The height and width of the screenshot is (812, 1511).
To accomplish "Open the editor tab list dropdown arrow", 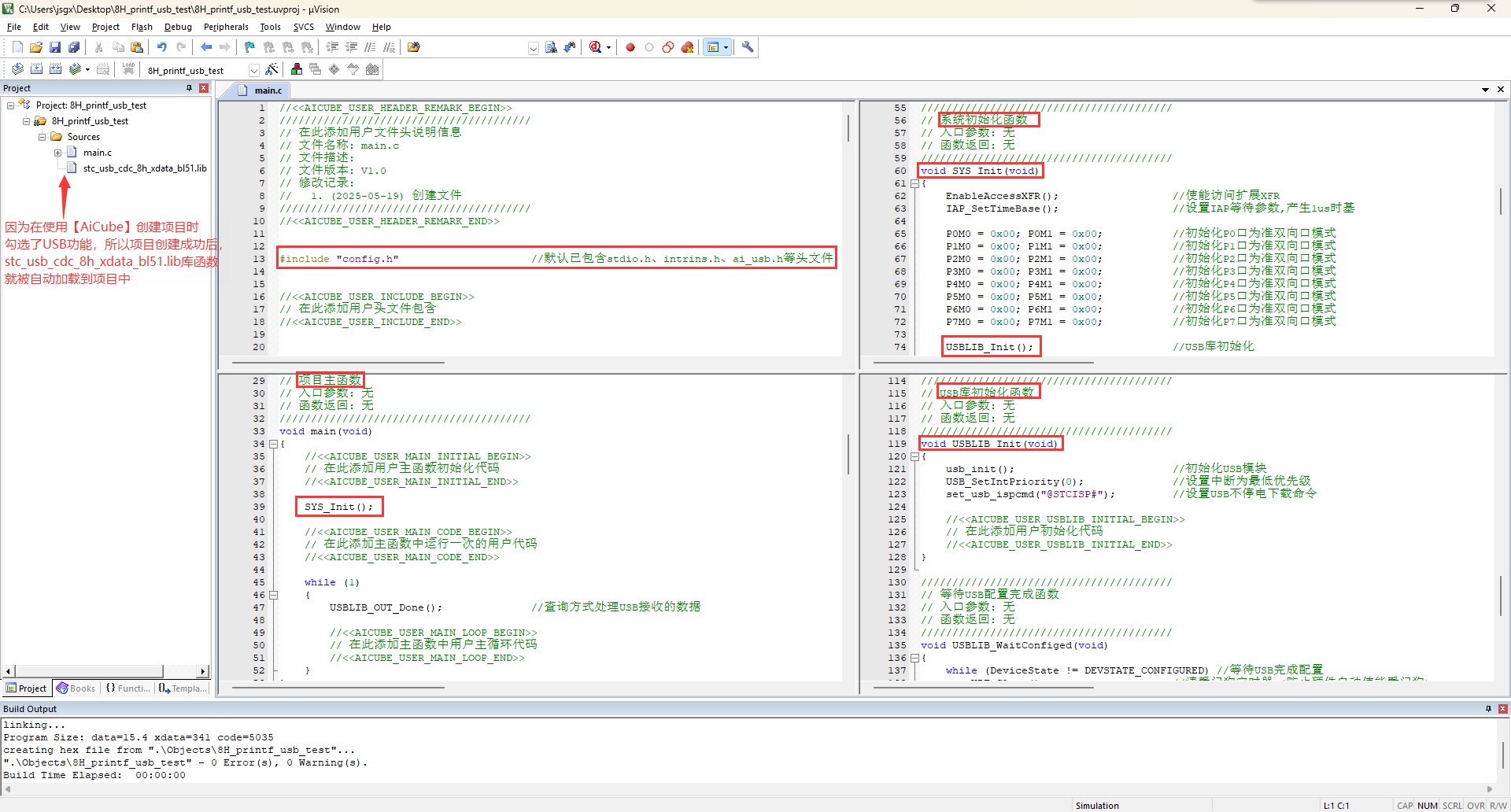I will coord(1485,90).
